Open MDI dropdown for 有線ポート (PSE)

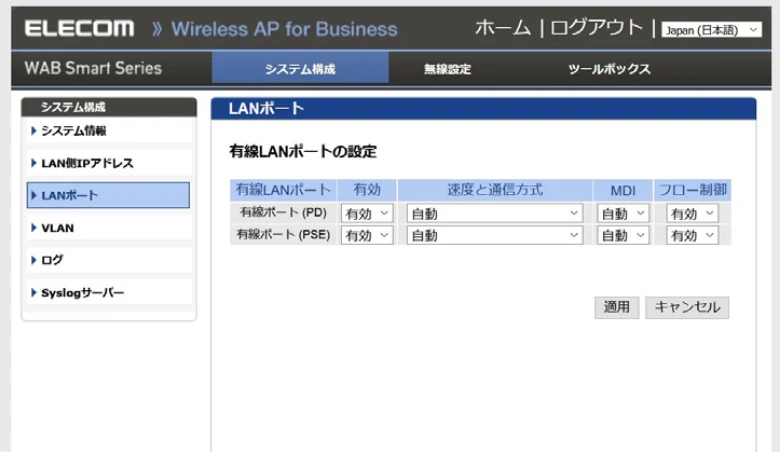pyautogui.click(x=623, y=235)
